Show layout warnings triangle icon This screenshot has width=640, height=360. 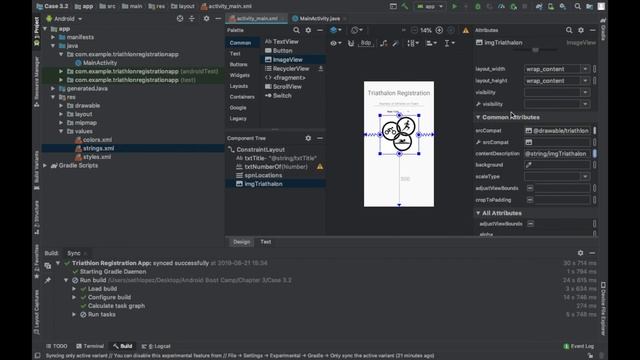[466, 31]
